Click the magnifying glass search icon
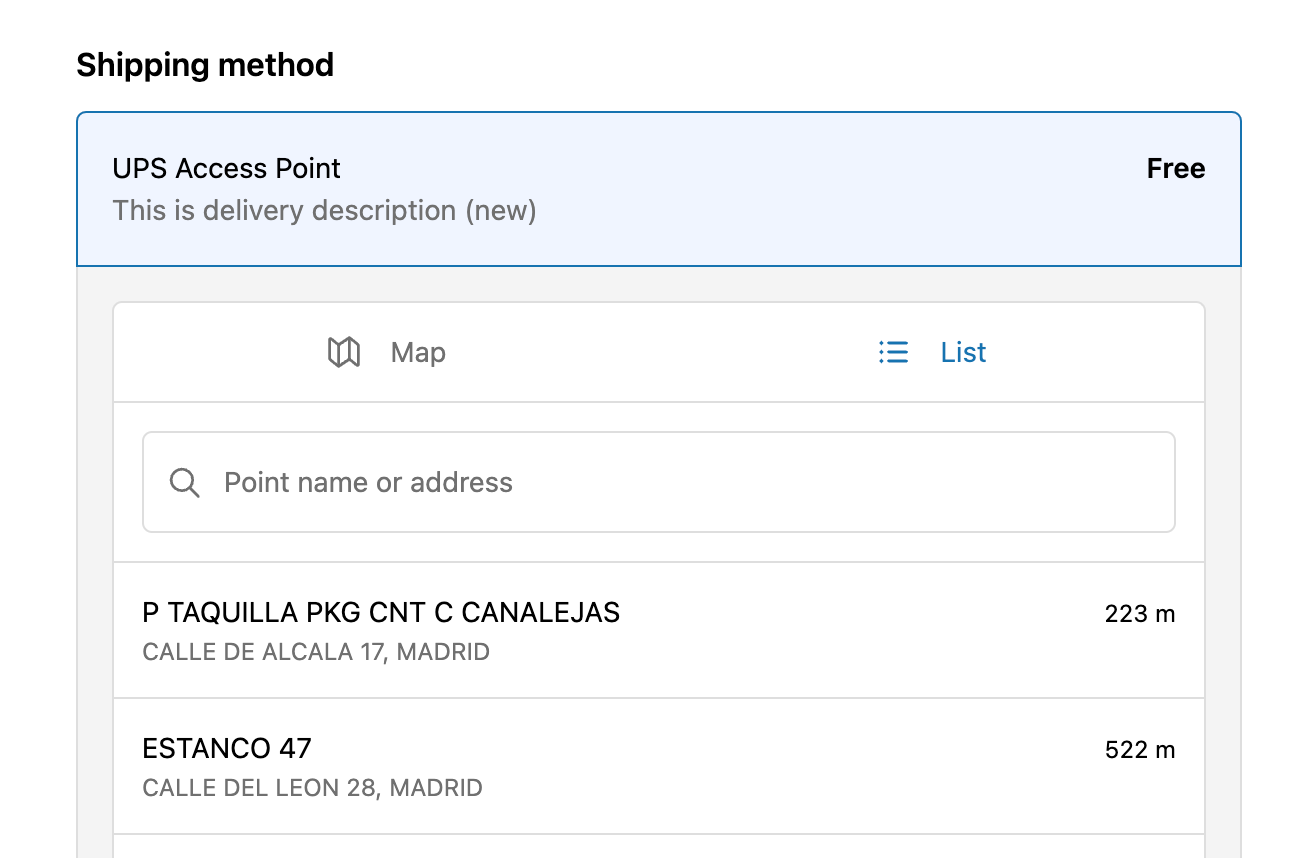This screenshot has width=1314, height=858. pyautogui.click(x=185, y=483)
